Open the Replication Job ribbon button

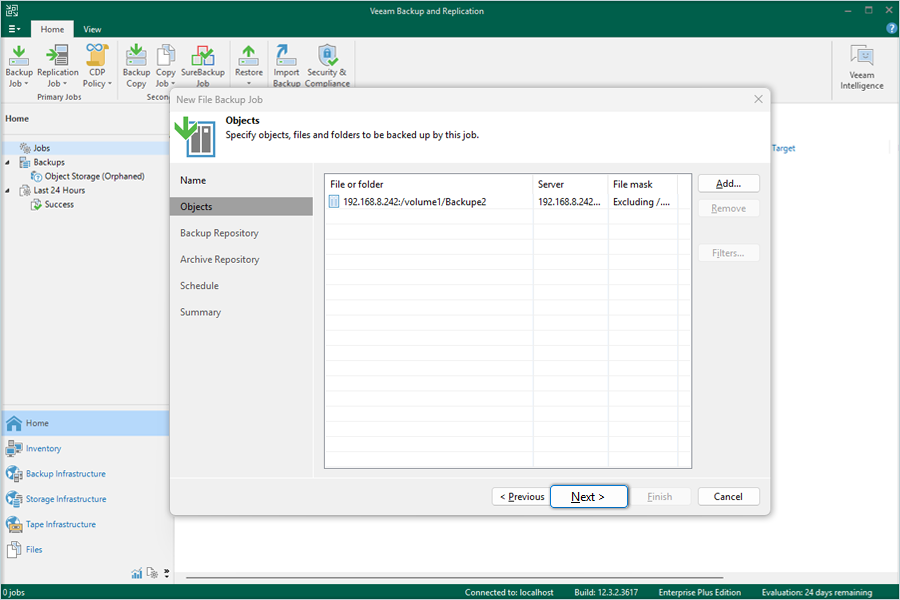(57, 66)
